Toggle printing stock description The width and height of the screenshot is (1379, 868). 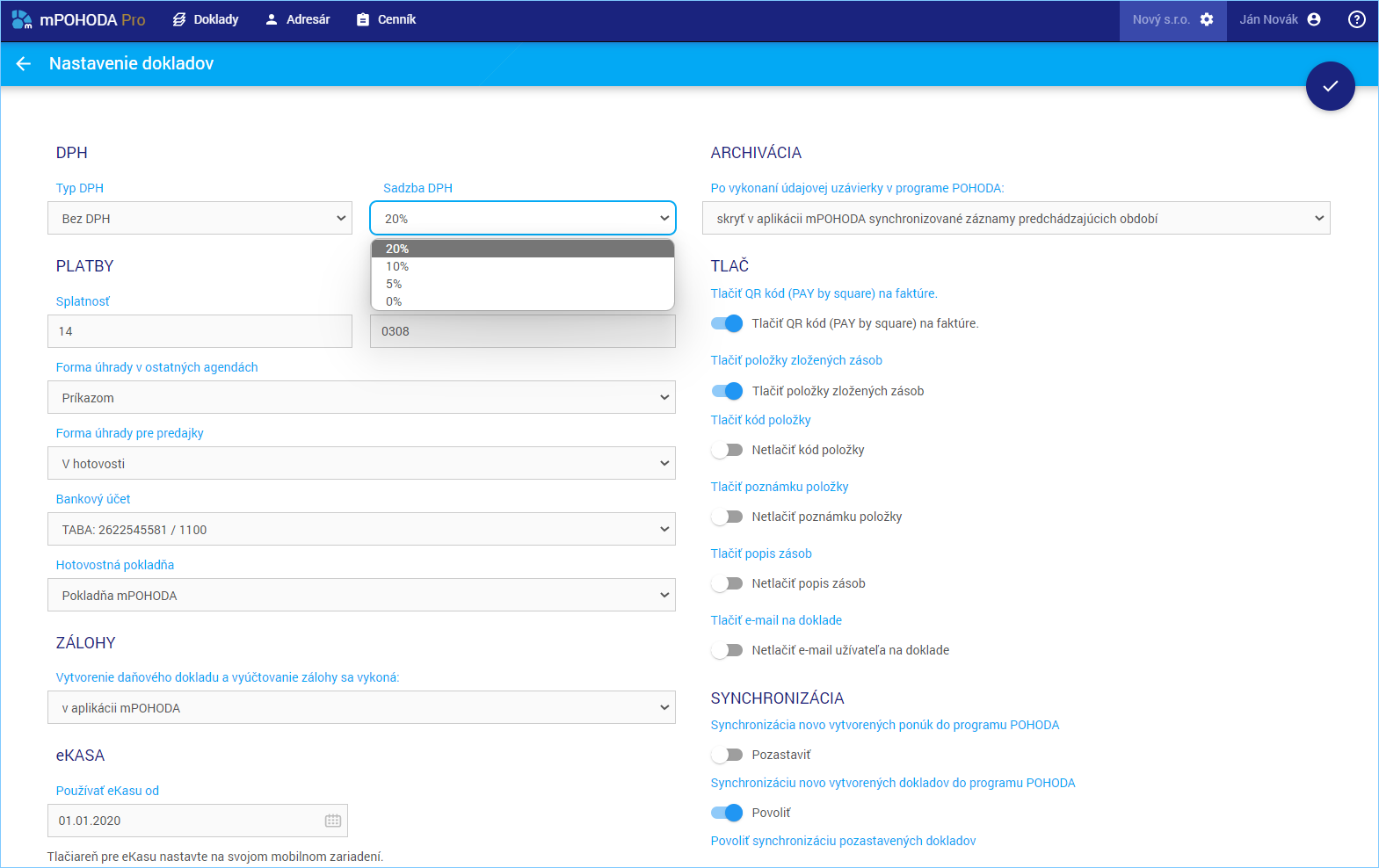point(727,583)
